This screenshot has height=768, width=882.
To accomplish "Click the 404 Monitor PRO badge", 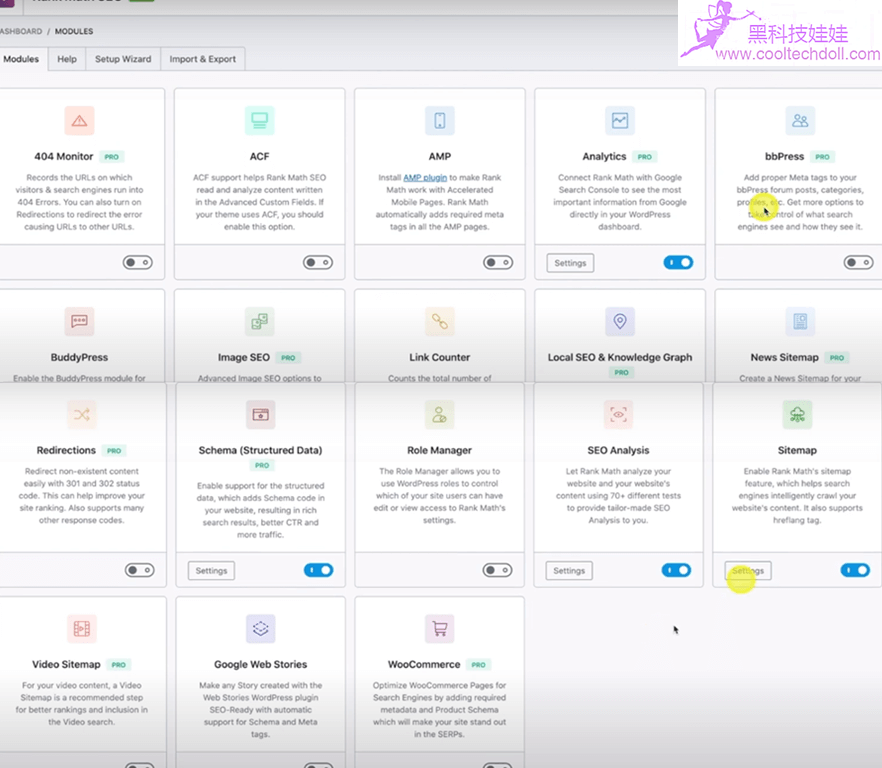I will 112,157.
